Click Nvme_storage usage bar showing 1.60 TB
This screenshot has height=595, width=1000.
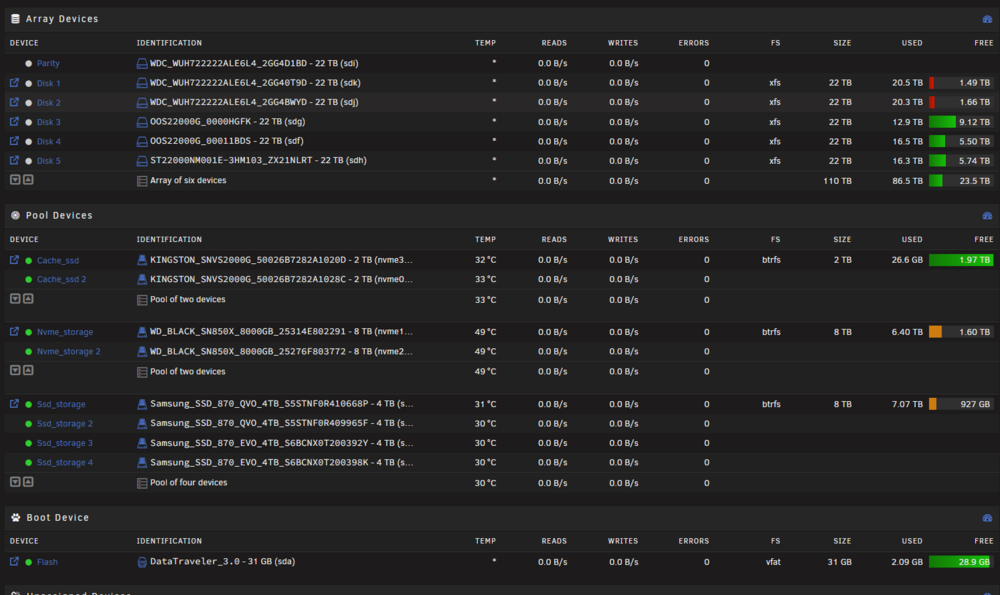tap(960, 332)
